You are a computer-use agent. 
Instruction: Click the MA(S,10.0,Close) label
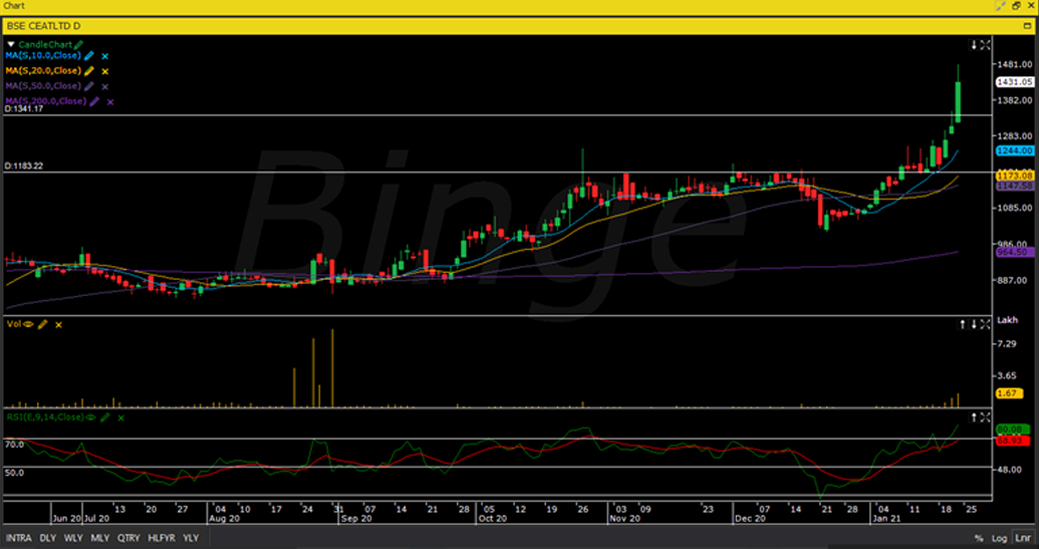pos(43,56)
